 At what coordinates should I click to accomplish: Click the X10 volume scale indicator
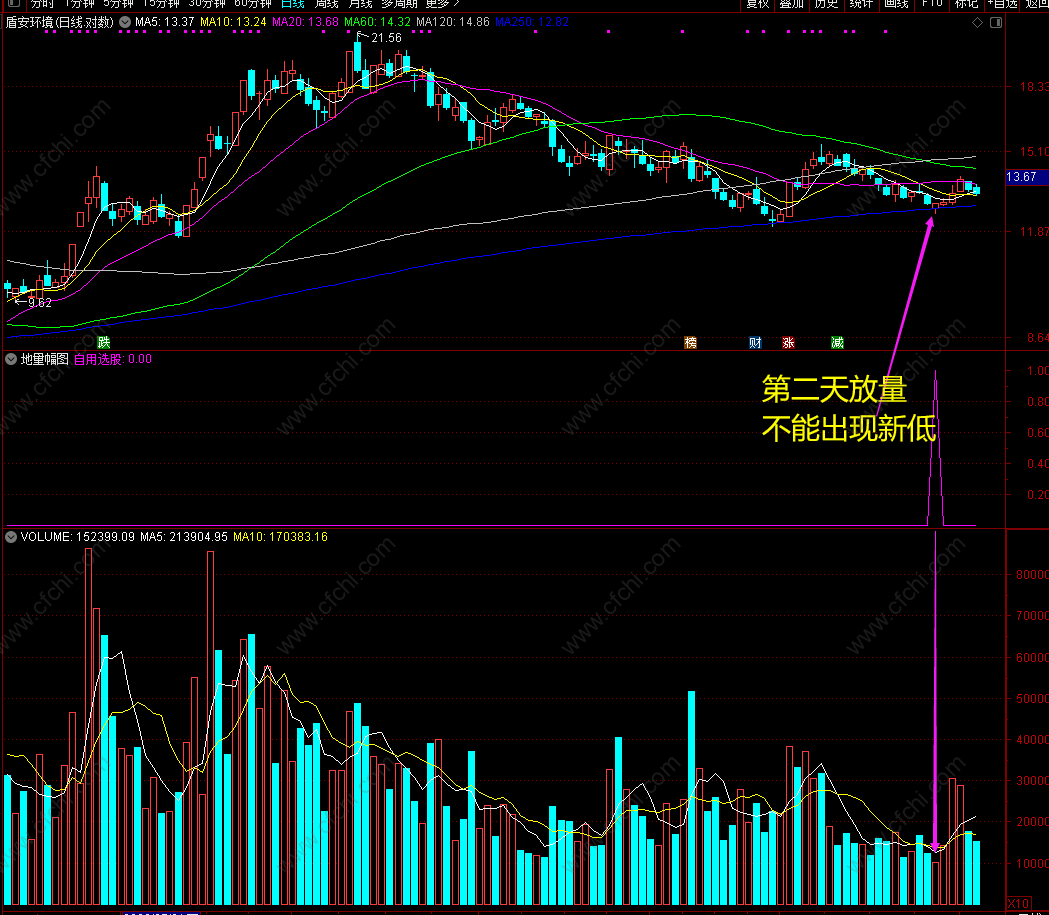tap(1018, 904)
